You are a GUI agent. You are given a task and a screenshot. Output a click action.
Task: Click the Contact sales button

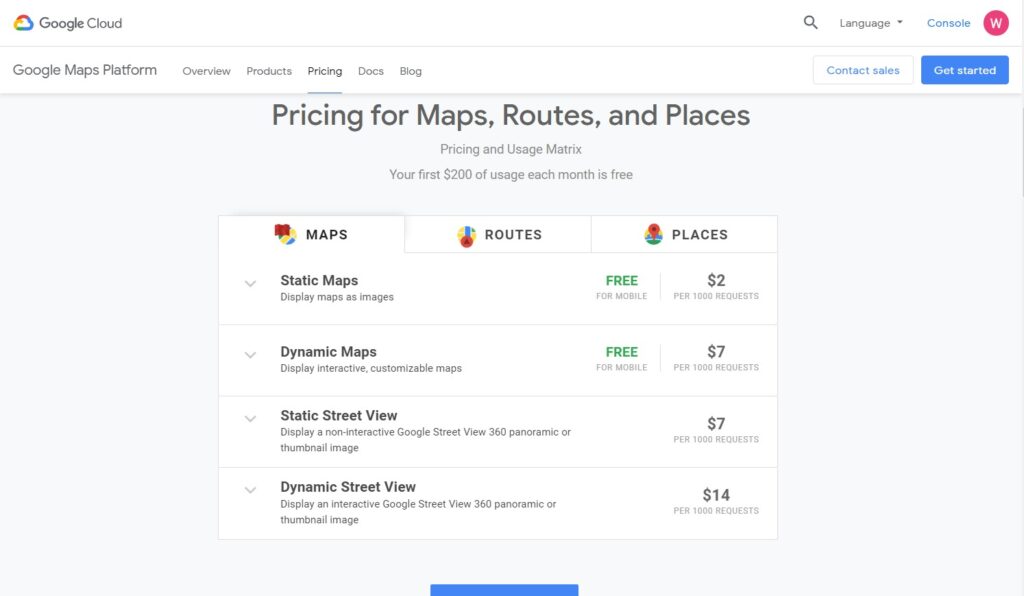pyautogui.click(x=863, y=70)
